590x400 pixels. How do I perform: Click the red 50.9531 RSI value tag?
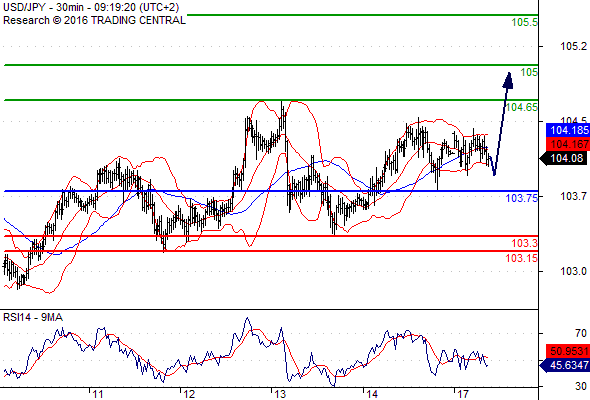pyautogui.click(x=568, y=351)
